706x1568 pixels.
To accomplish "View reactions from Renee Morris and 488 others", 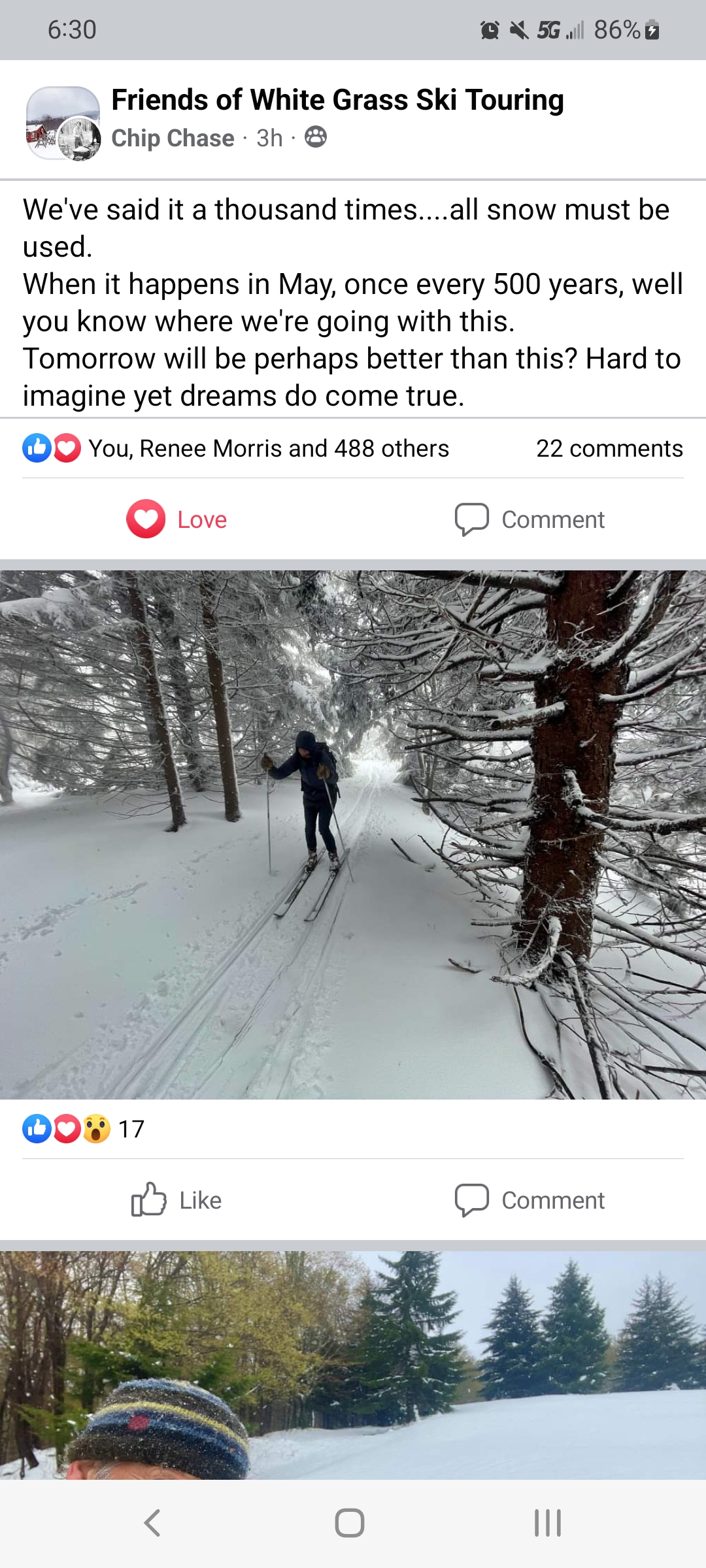I will 268,449.
